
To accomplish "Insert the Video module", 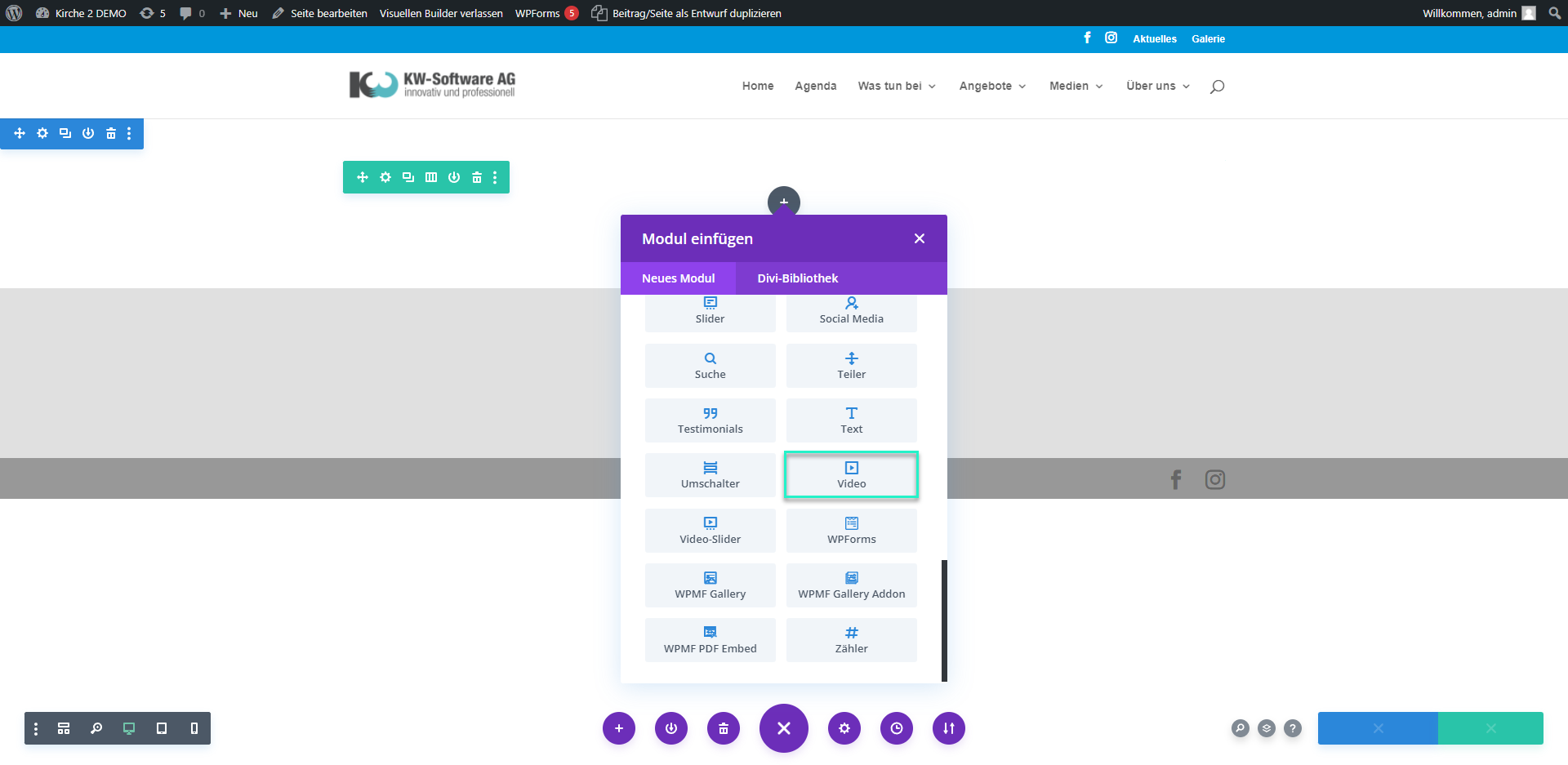I will click(851, 474).
